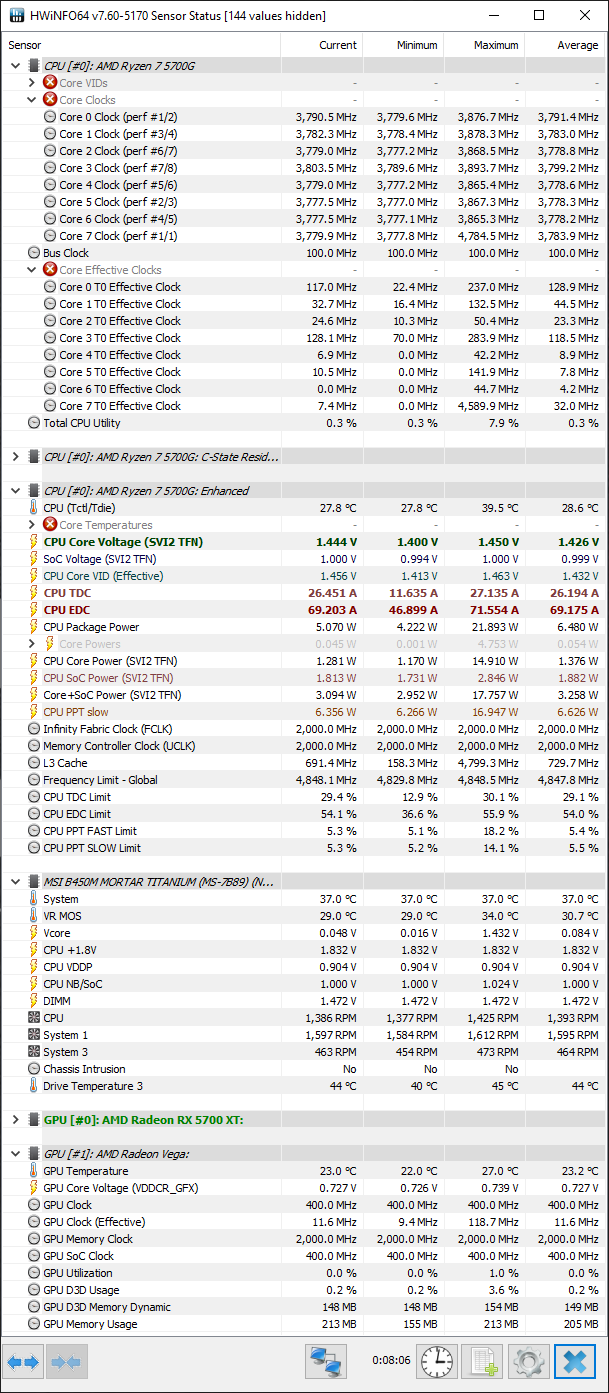Click the collapse columns arrows button
Screen dimensions: 609x1393
click(67, 1361)
